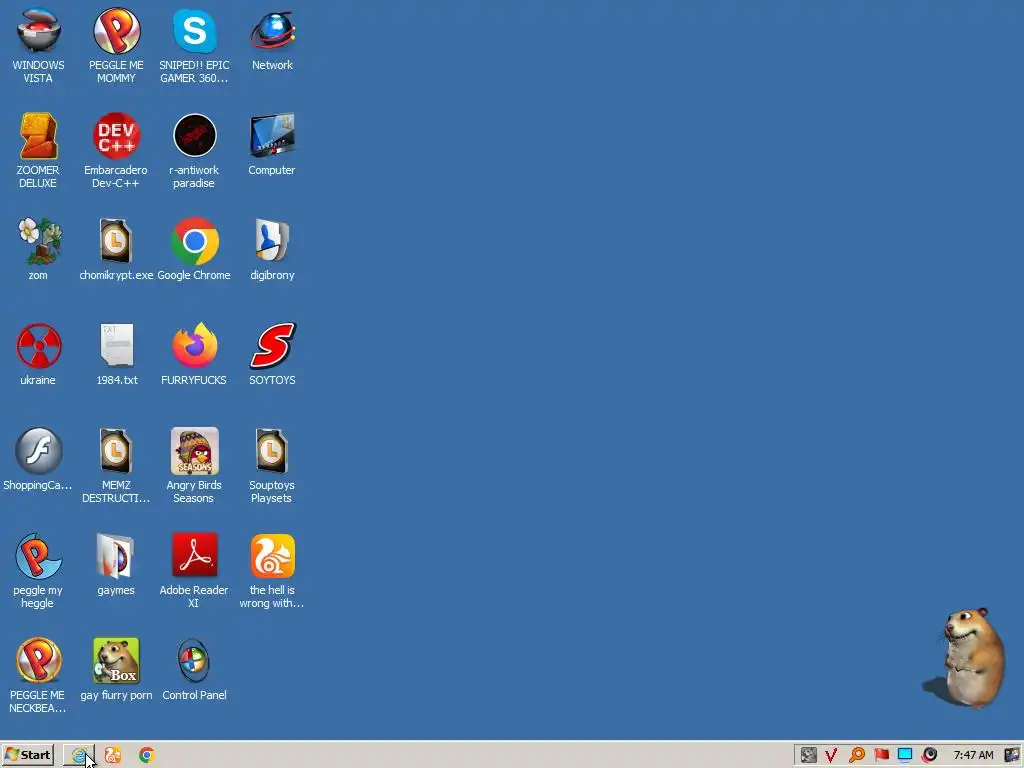Click the 7:47 AM taskbar clock

click(973, 756)
